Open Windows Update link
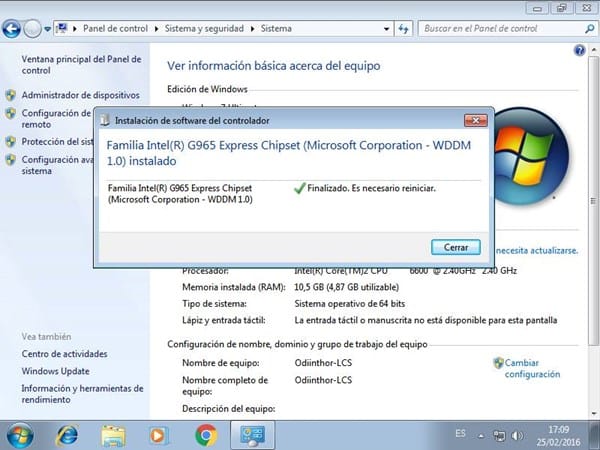The height and width of the screenshot is (450, 600). (x=55, y=371)
